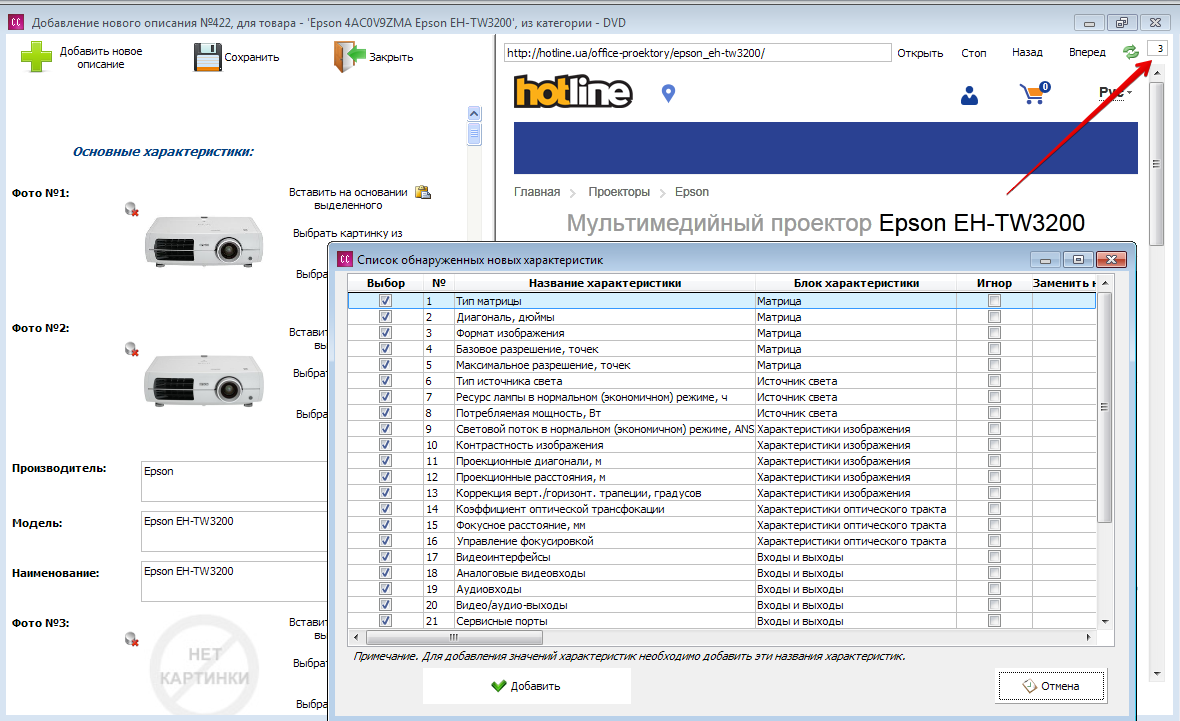Viewport: 1180px width, 721px height.
Task: Check Игнор box for Тип источника света
Action: 994,381
